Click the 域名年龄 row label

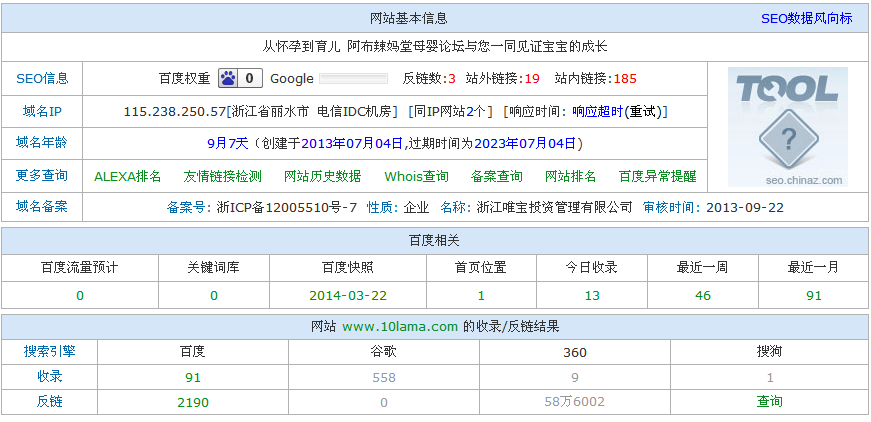[42, 143]
